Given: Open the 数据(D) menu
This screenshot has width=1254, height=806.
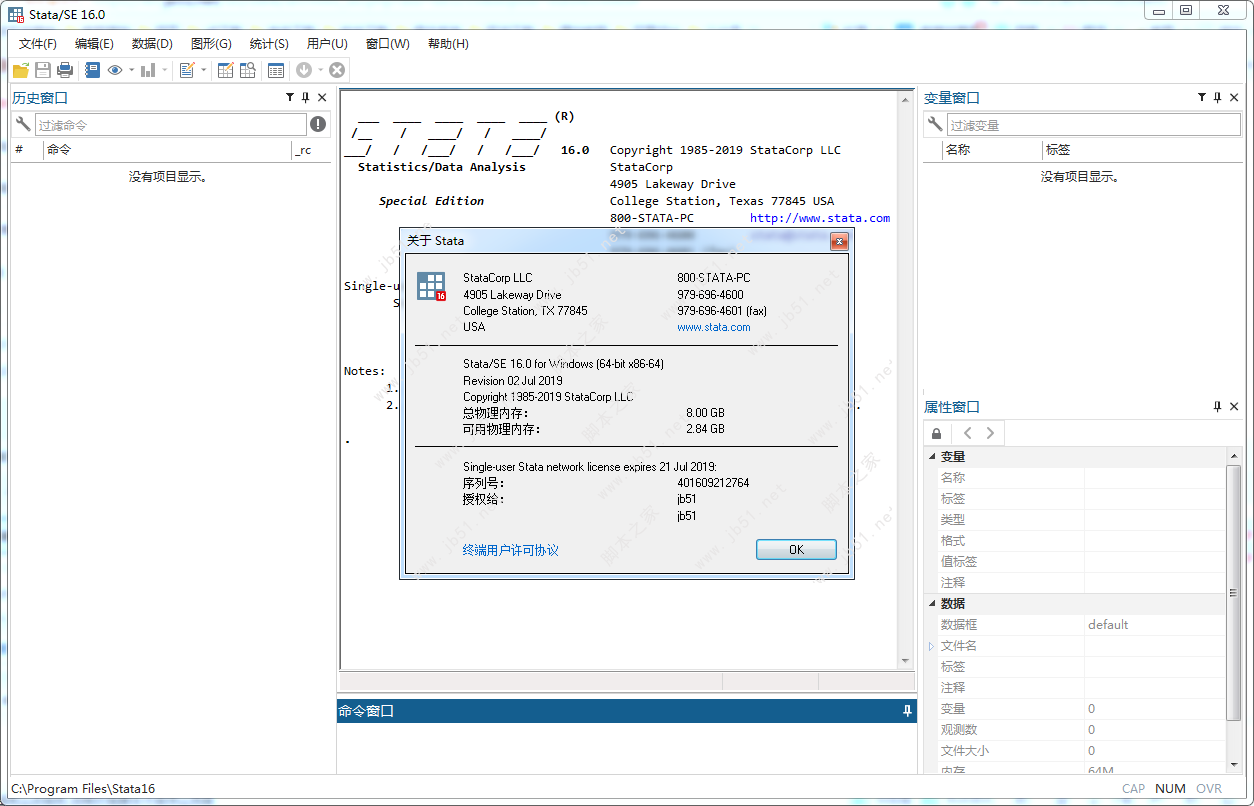Looking at the screenshot, I should tap(152, 44).
